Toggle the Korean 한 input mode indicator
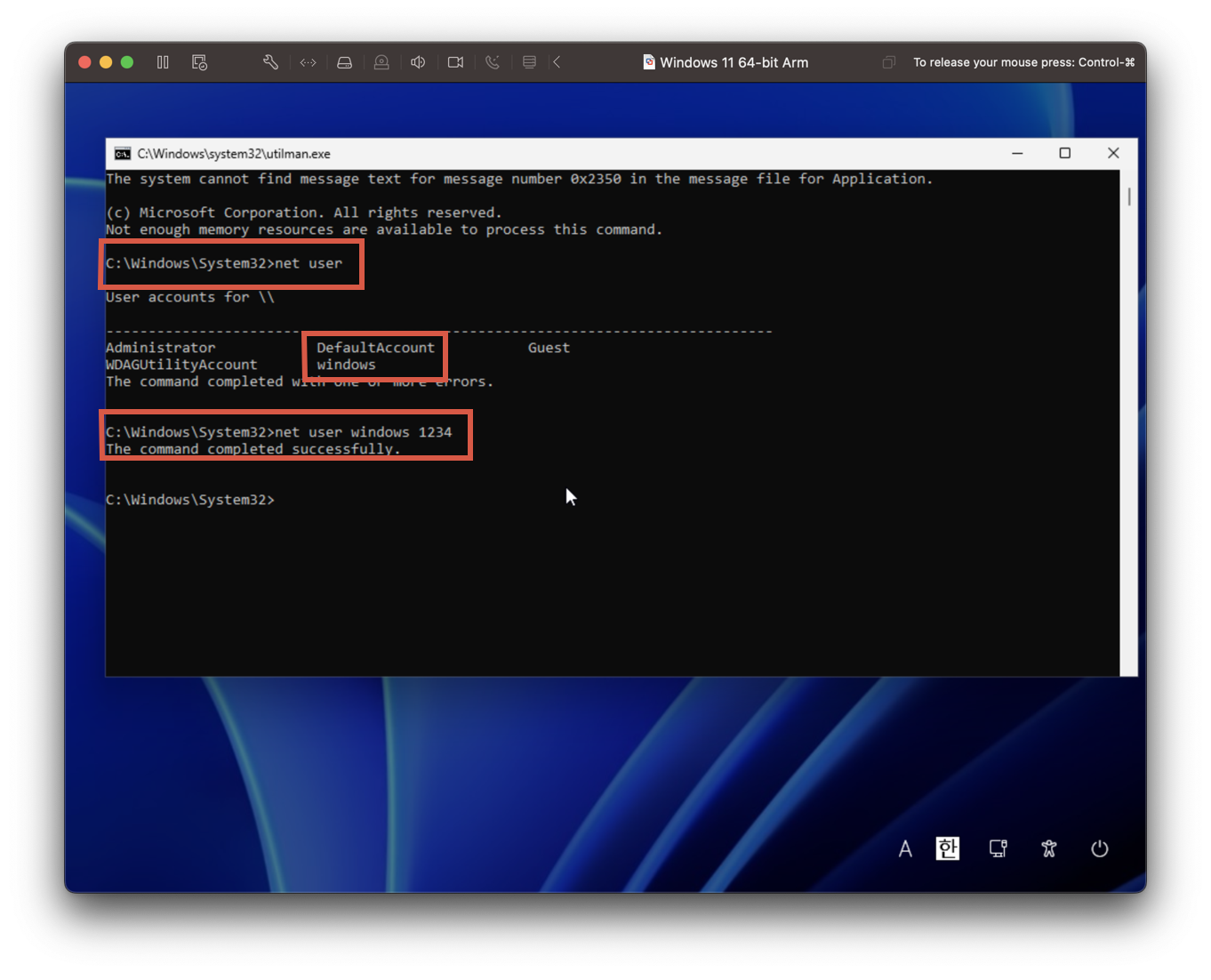The height and width of the screenshot is (980, 1211). [948, 849]
